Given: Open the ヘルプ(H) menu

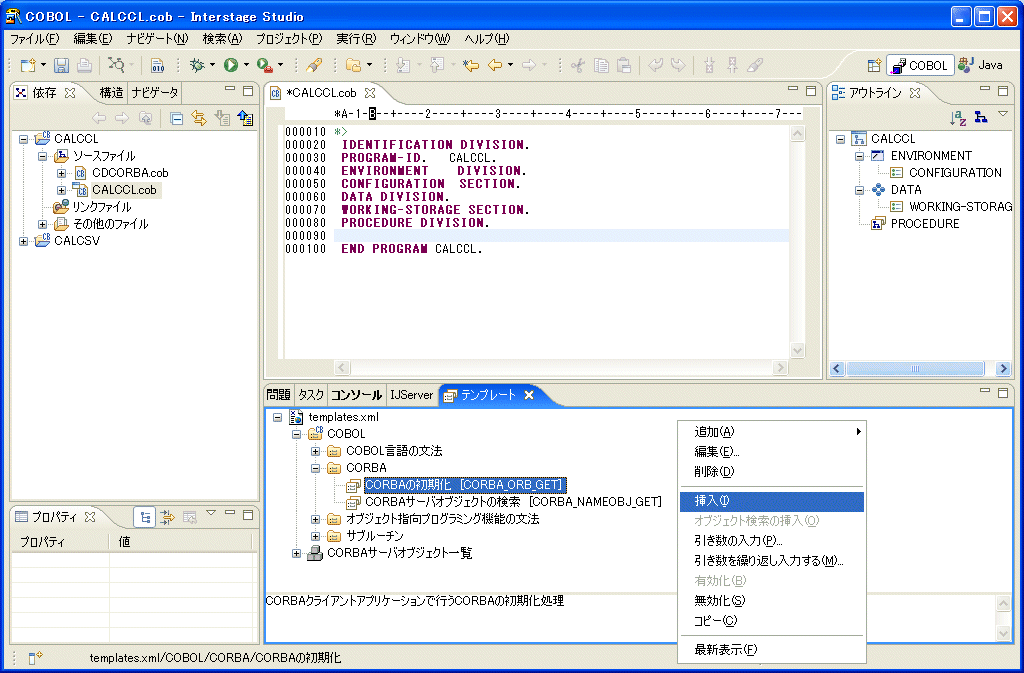Looking at the screenshot, I should 487,39.
